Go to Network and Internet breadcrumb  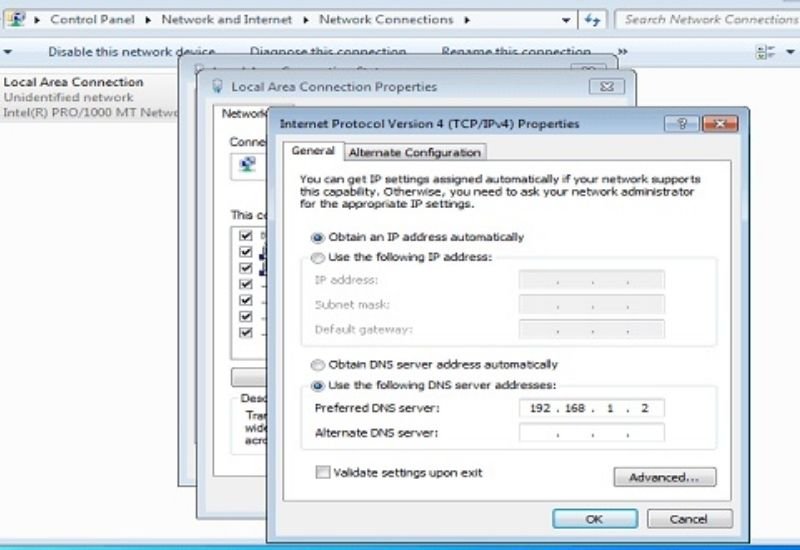pos(227,20)
